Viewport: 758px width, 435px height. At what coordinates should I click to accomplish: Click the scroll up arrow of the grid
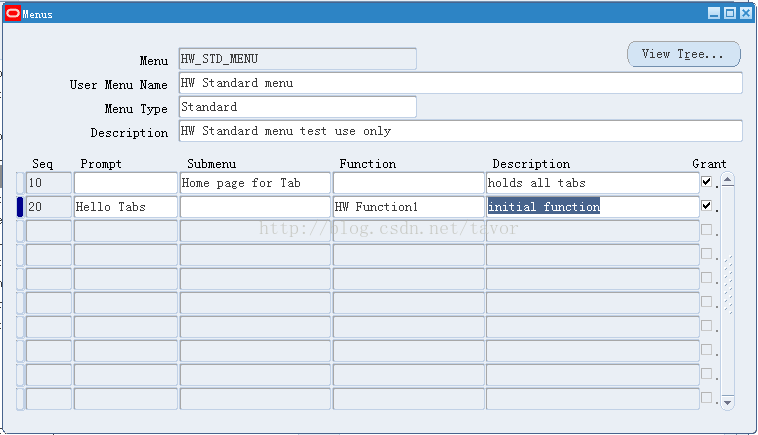728,181
